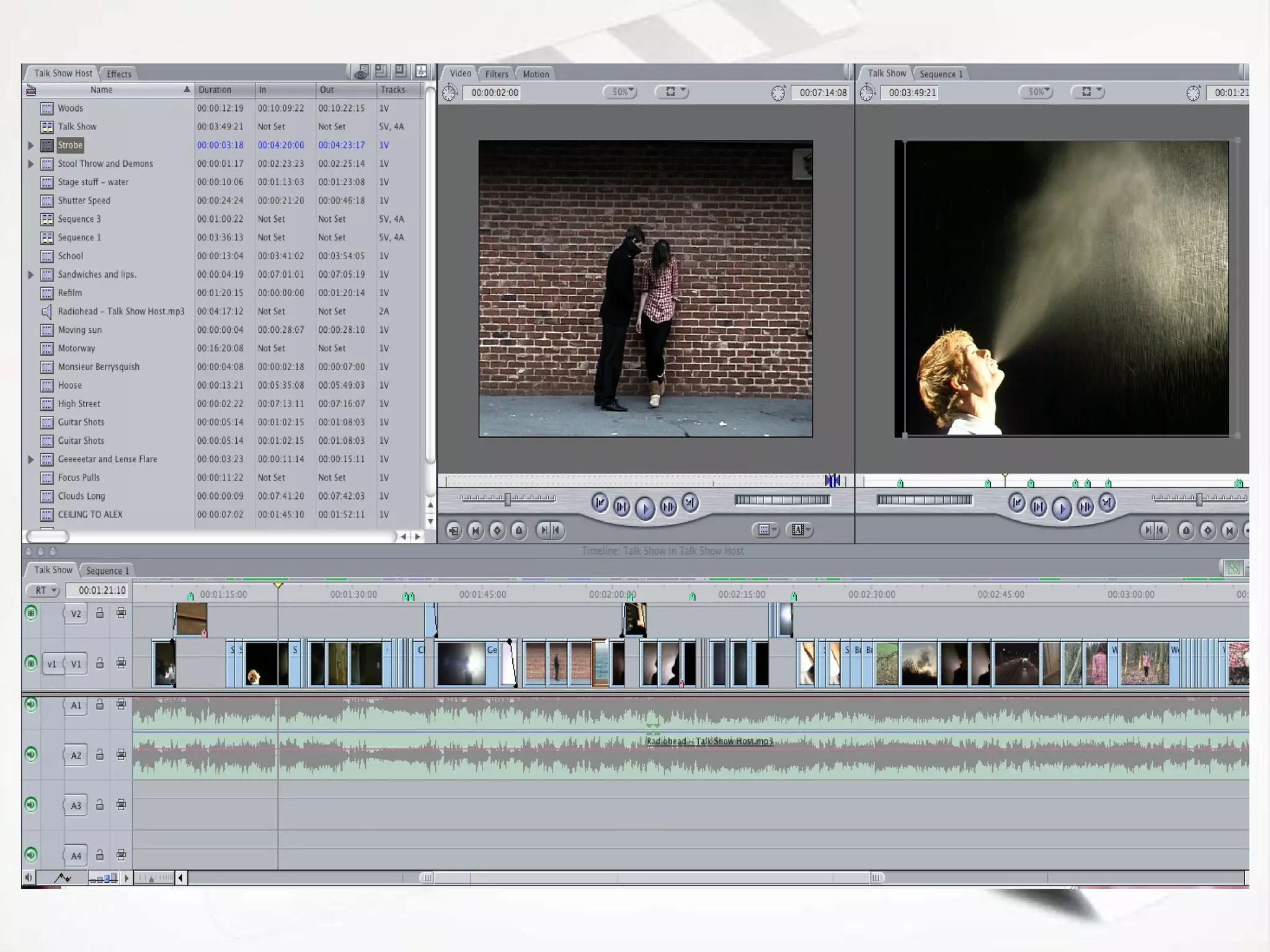Click Play In to Out in Viewer
This screenshot has width=1270, height=952.
(x=621, y=506)
